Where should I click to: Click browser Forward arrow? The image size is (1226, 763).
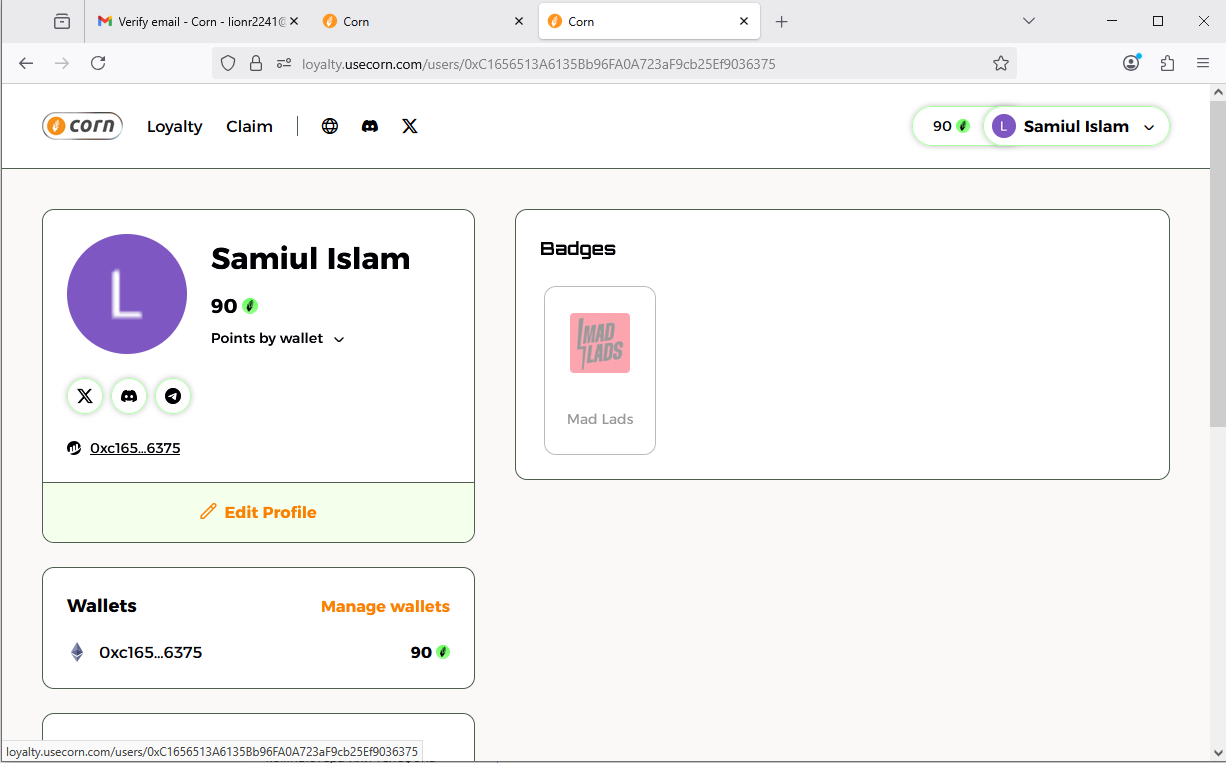[62, 63]
